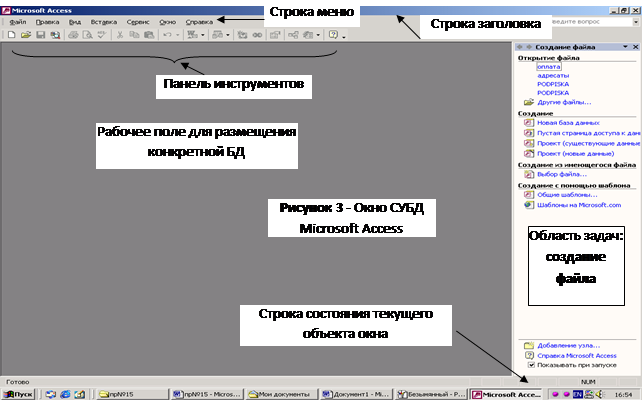
Task: Open recent file адресаты
Action: (x=553, y=75)
